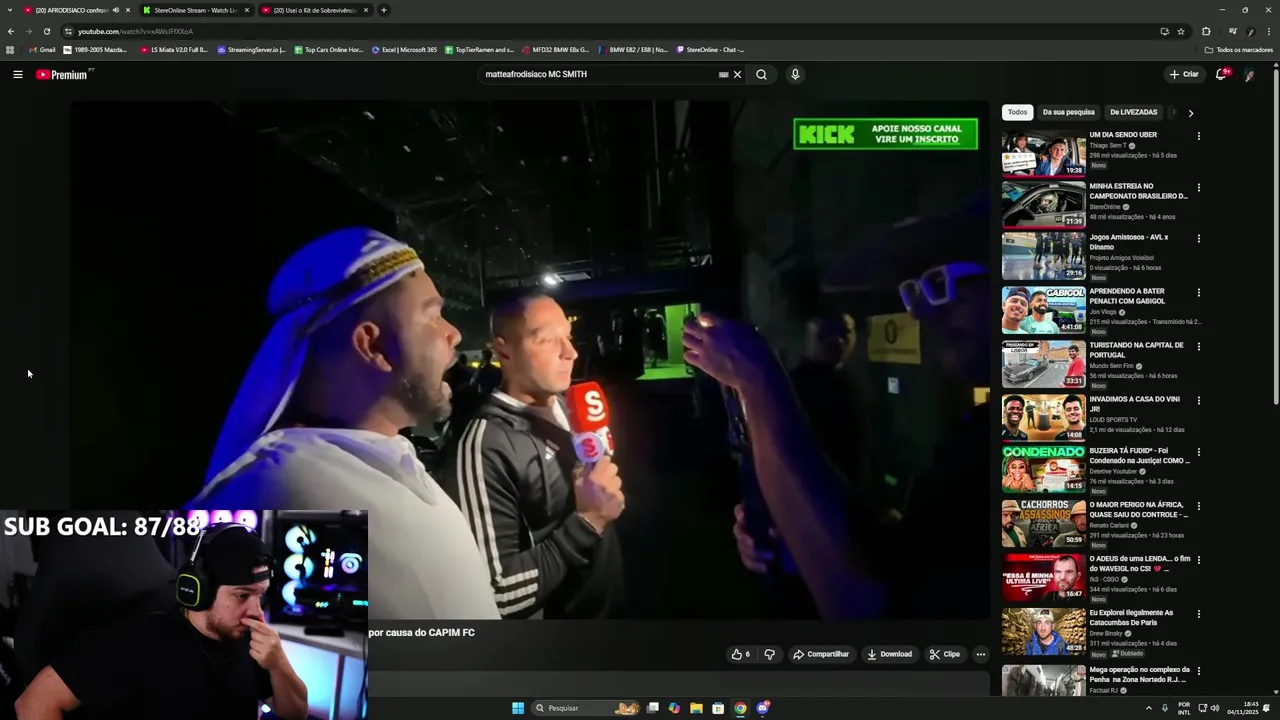Click the main video player area
Image resolution: width=1280 pixels, height=720 pixels.
[530, 360]
